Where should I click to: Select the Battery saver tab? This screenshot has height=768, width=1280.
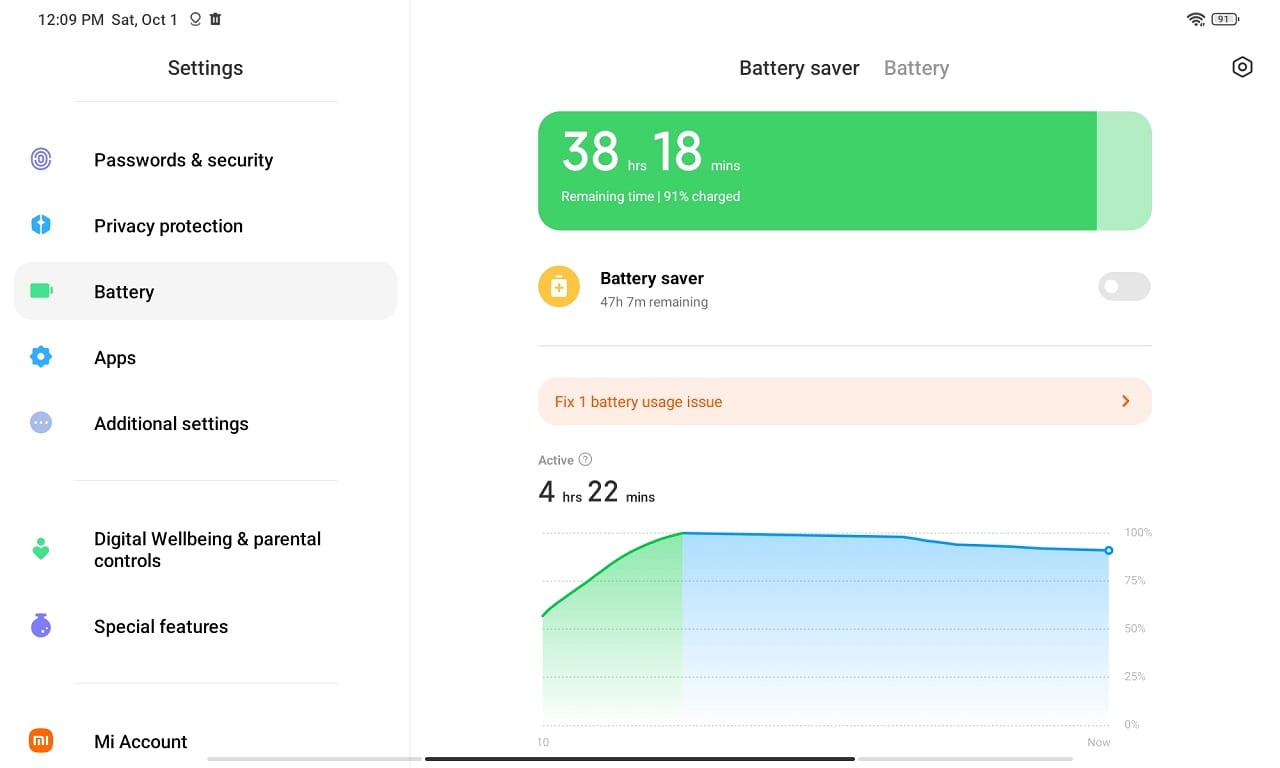(798, 67)
